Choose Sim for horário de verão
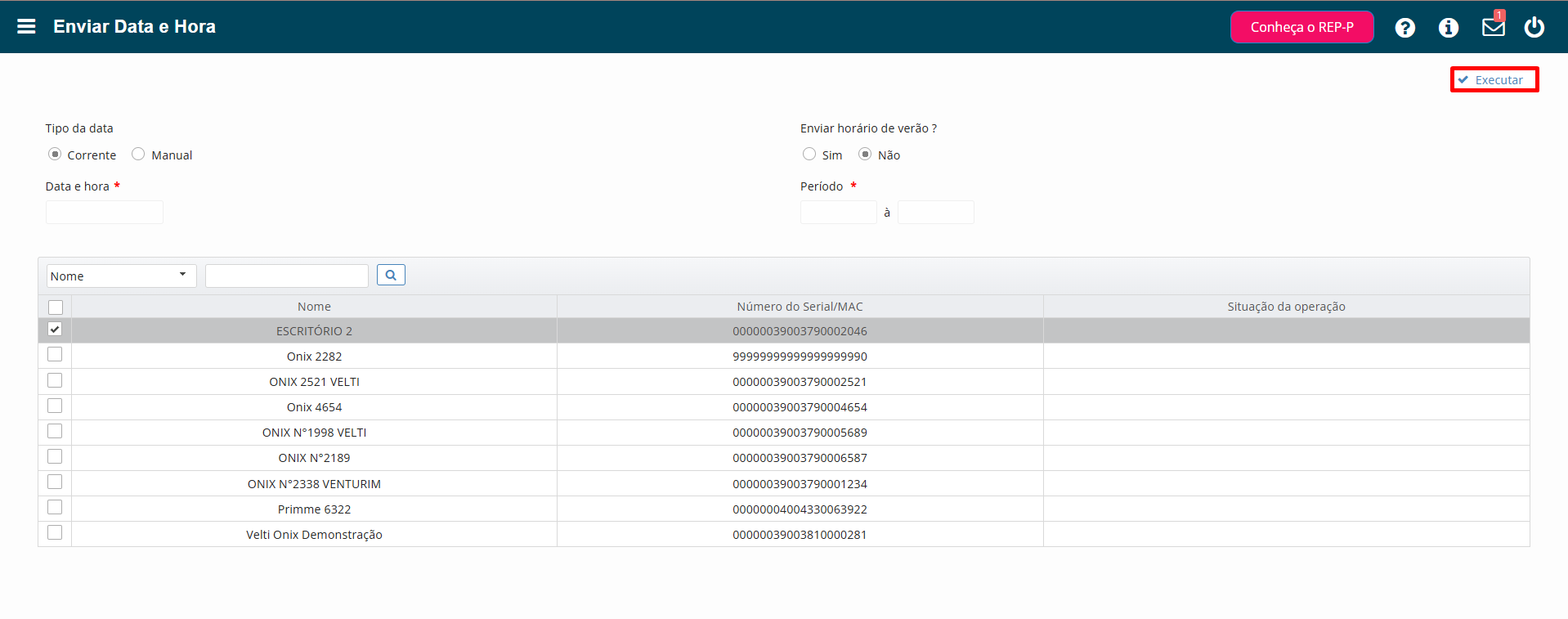Screen dimensions: 1568x619 coord(809,154)
